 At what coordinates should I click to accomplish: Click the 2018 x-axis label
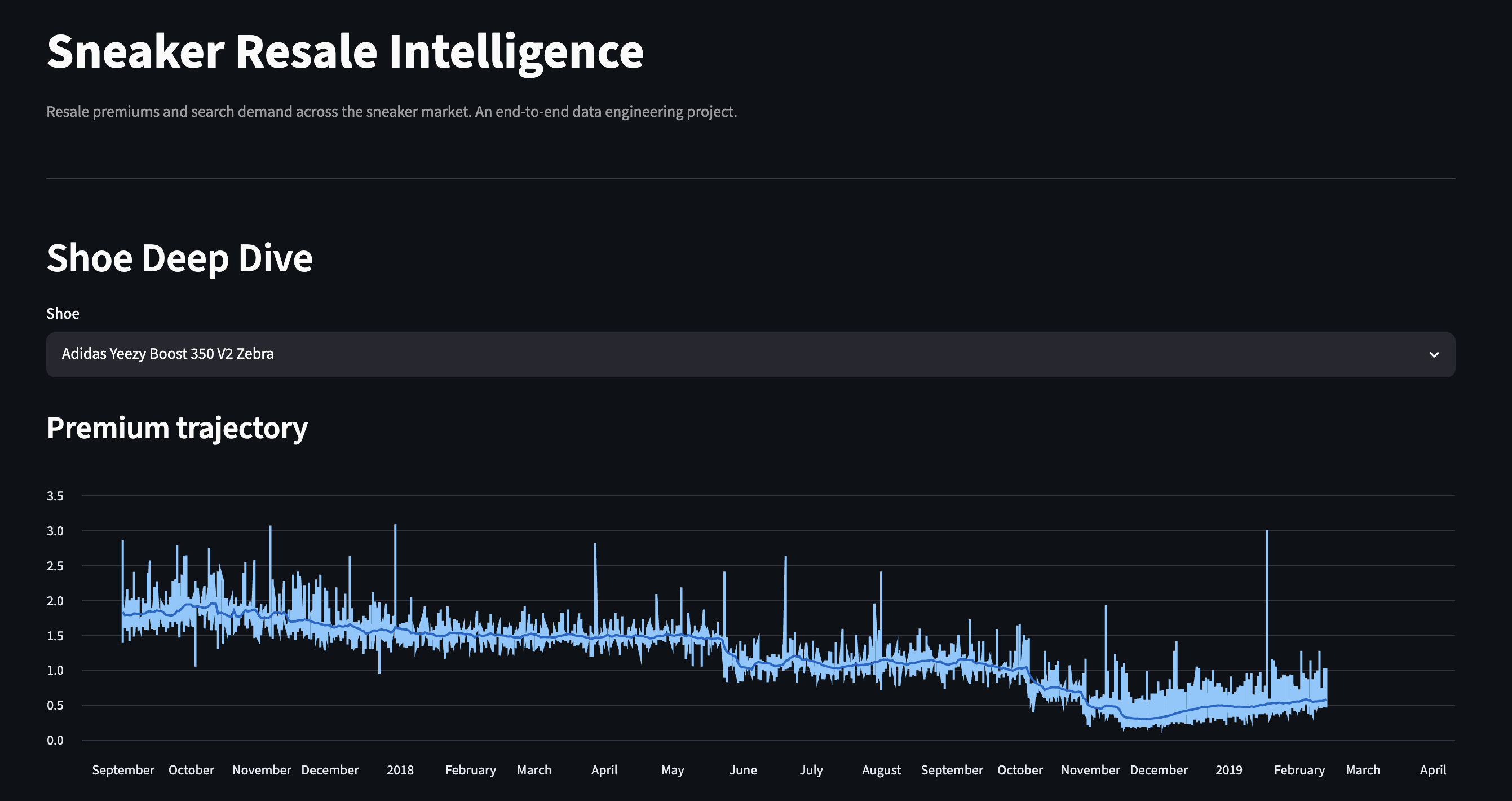pyautogui.click(x=400, y=770)
